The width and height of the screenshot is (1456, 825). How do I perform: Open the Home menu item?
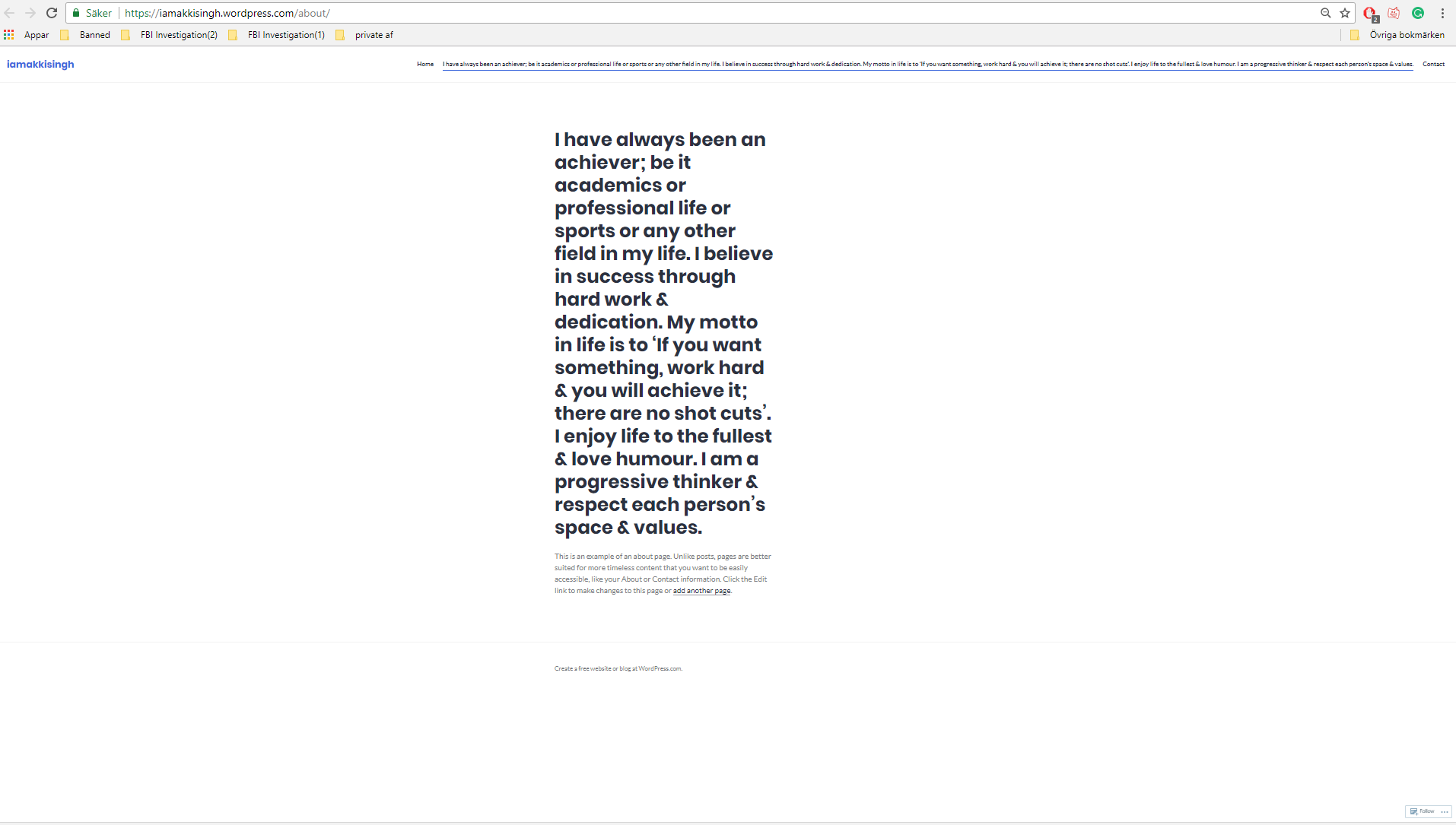point(425,64)
